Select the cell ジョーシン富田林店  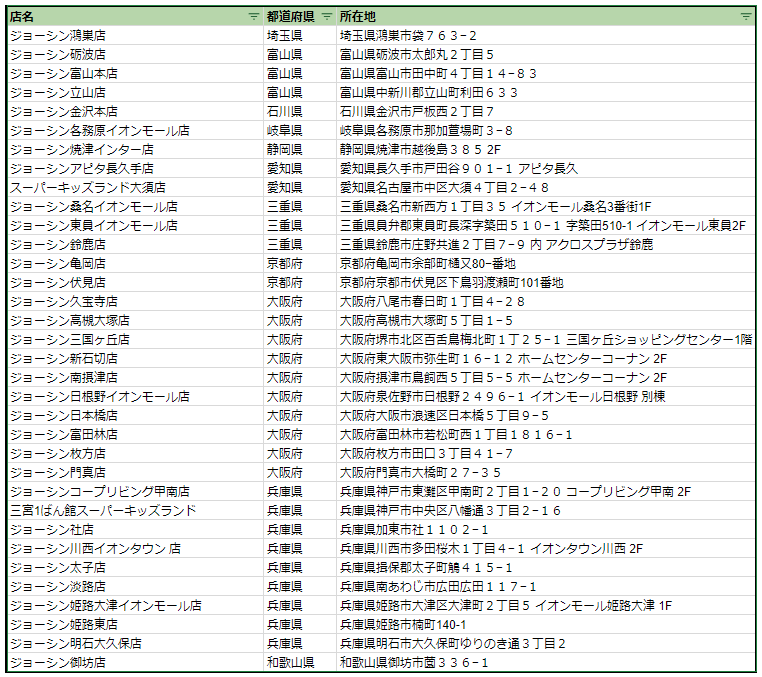[x=136, y=434]
